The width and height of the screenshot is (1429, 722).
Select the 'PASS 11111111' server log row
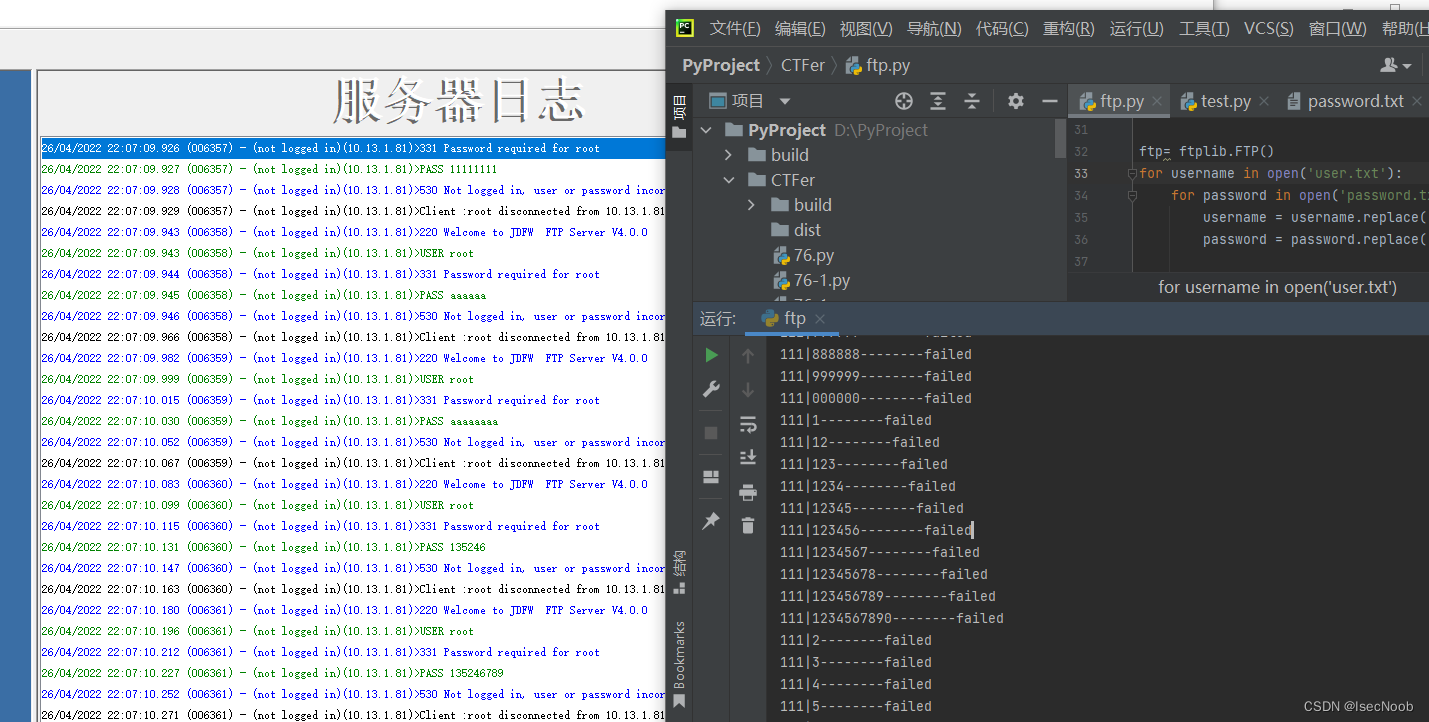coord(353,169)
